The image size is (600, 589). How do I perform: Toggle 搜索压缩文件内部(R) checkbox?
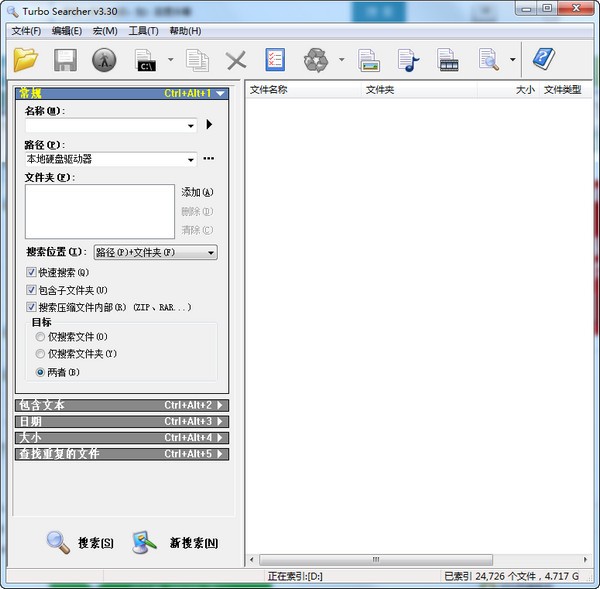[31, 307]
